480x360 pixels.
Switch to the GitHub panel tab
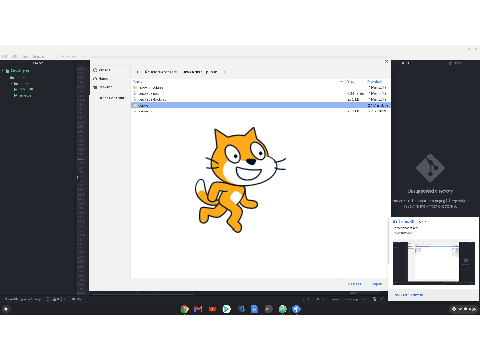click(455, 63)
